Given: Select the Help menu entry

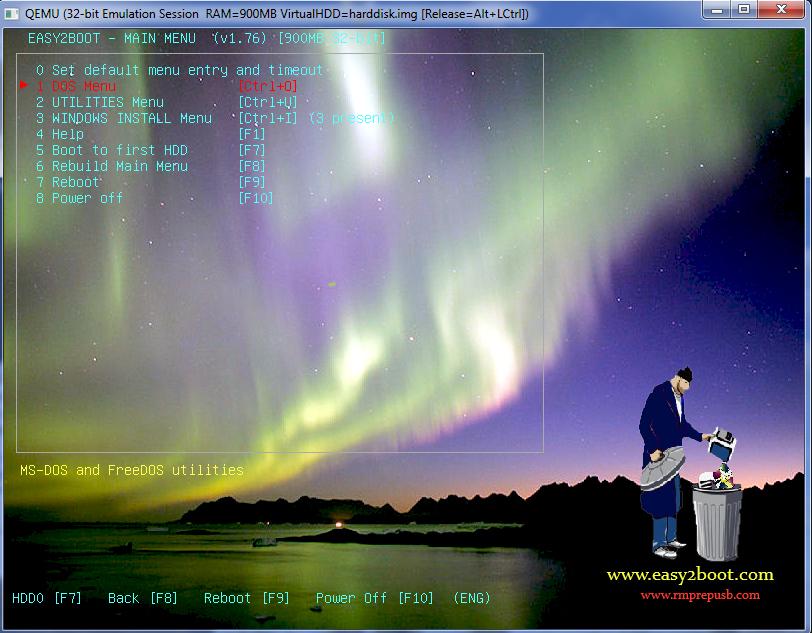Looking at the screenshot, I should (67, 134).
